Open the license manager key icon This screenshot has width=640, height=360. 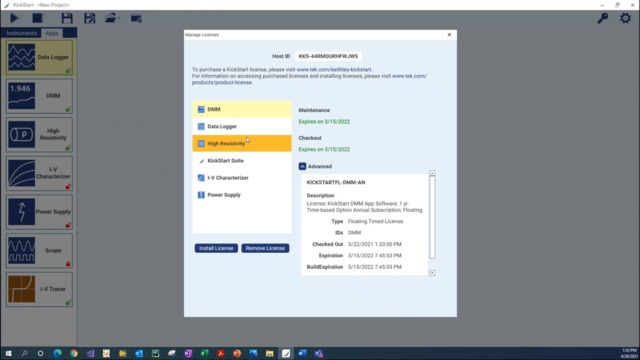point(603,18)
